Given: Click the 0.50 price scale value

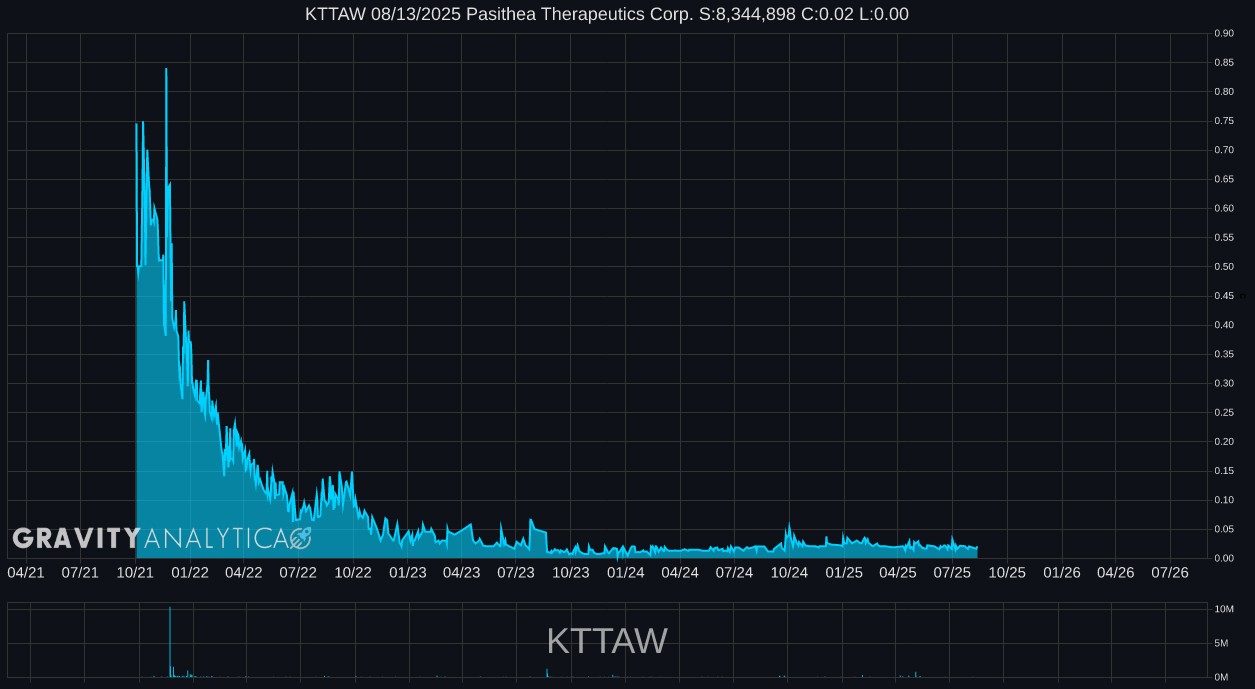Looking at the screenshot, I should point(1224,267).
